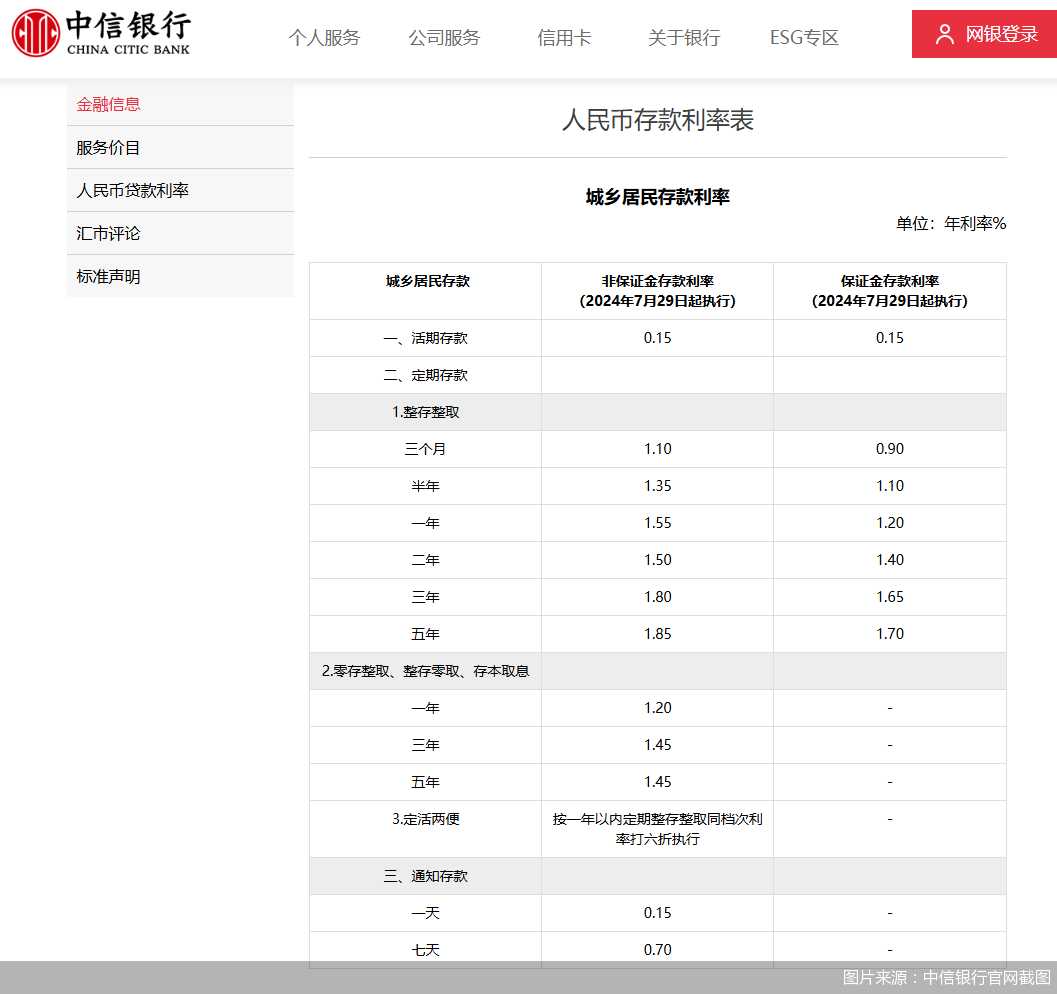1057x994 pixels.
Task: Click the China CITIC Bank logo
Action: (x=101, y=33)
